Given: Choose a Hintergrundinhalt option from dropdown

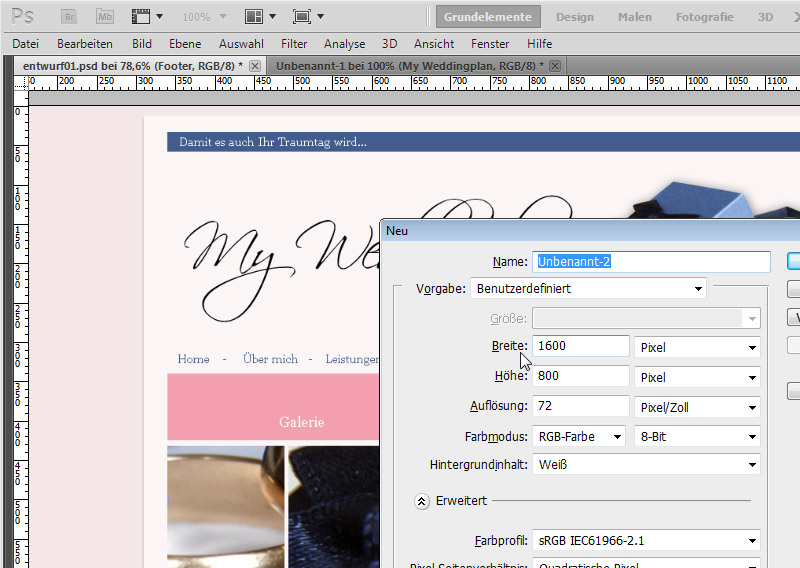Looking at the screenshot, I should 646,465.
